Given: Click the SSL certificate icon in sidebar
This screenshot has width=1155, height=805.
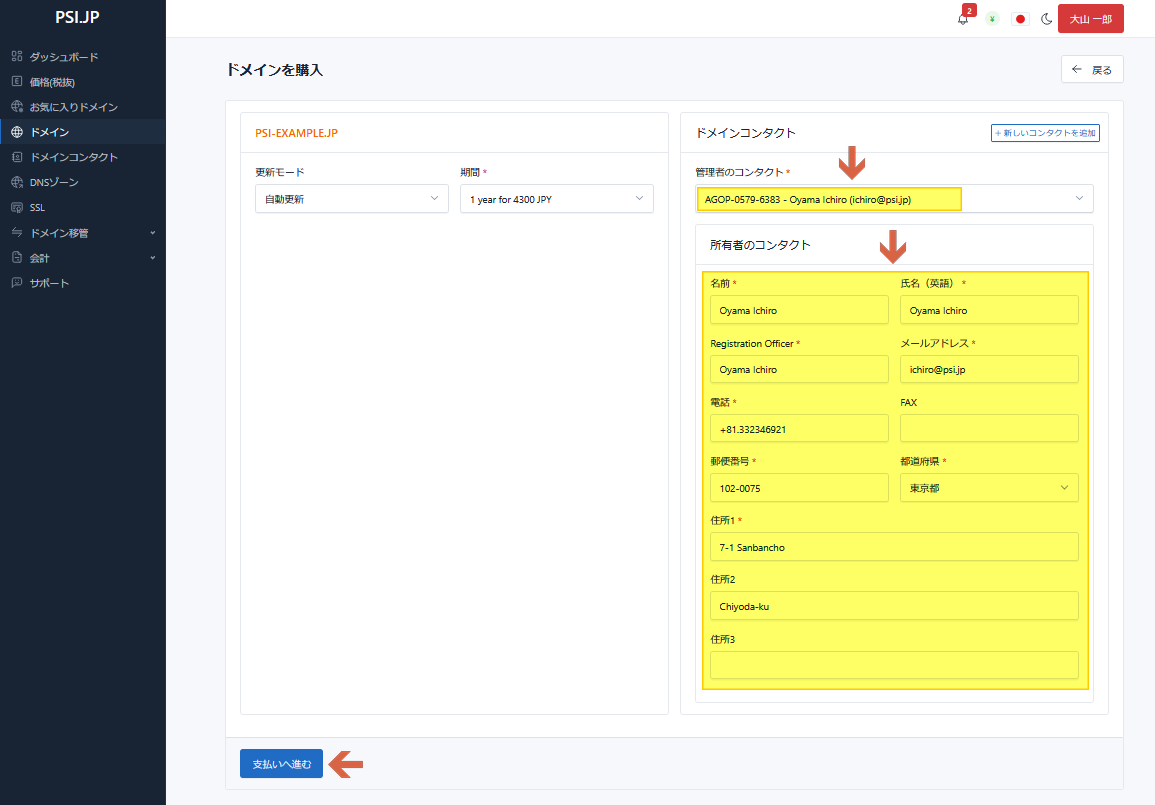Looking at the screenshot, I should (x=16, y=208).
